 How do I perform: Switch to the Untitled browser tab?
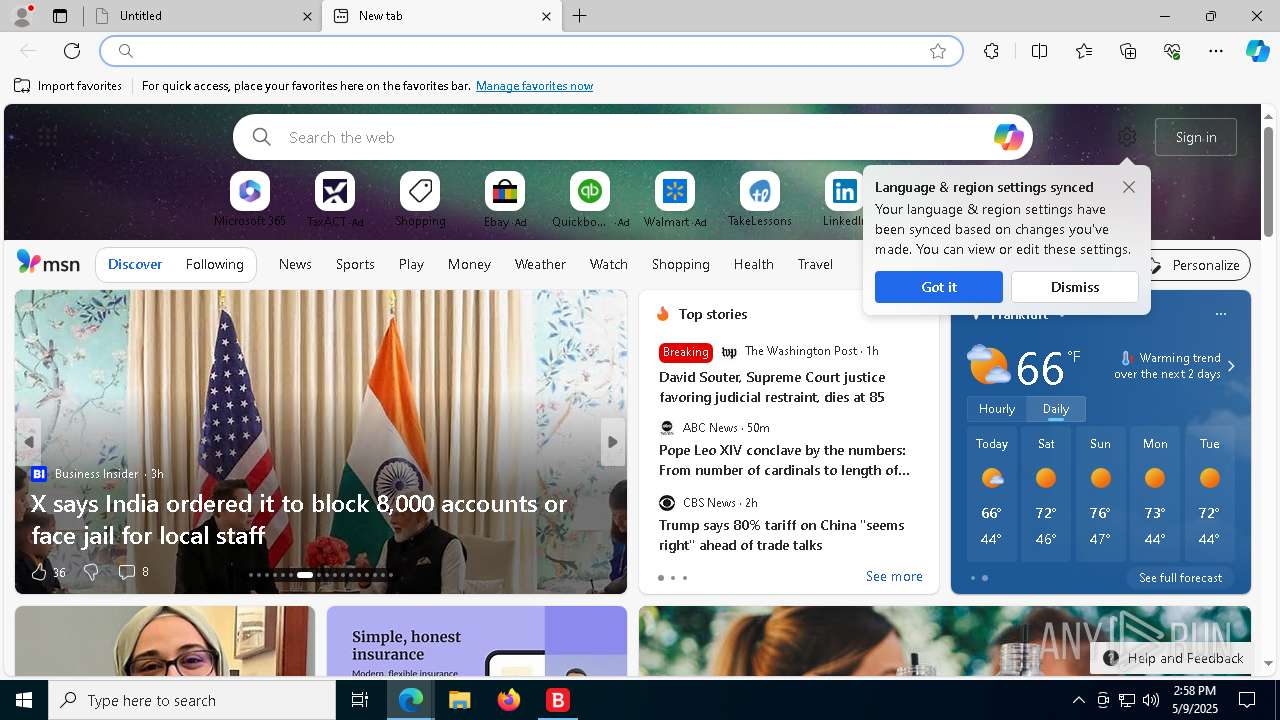pyautogui.click(x=204, y=16)
